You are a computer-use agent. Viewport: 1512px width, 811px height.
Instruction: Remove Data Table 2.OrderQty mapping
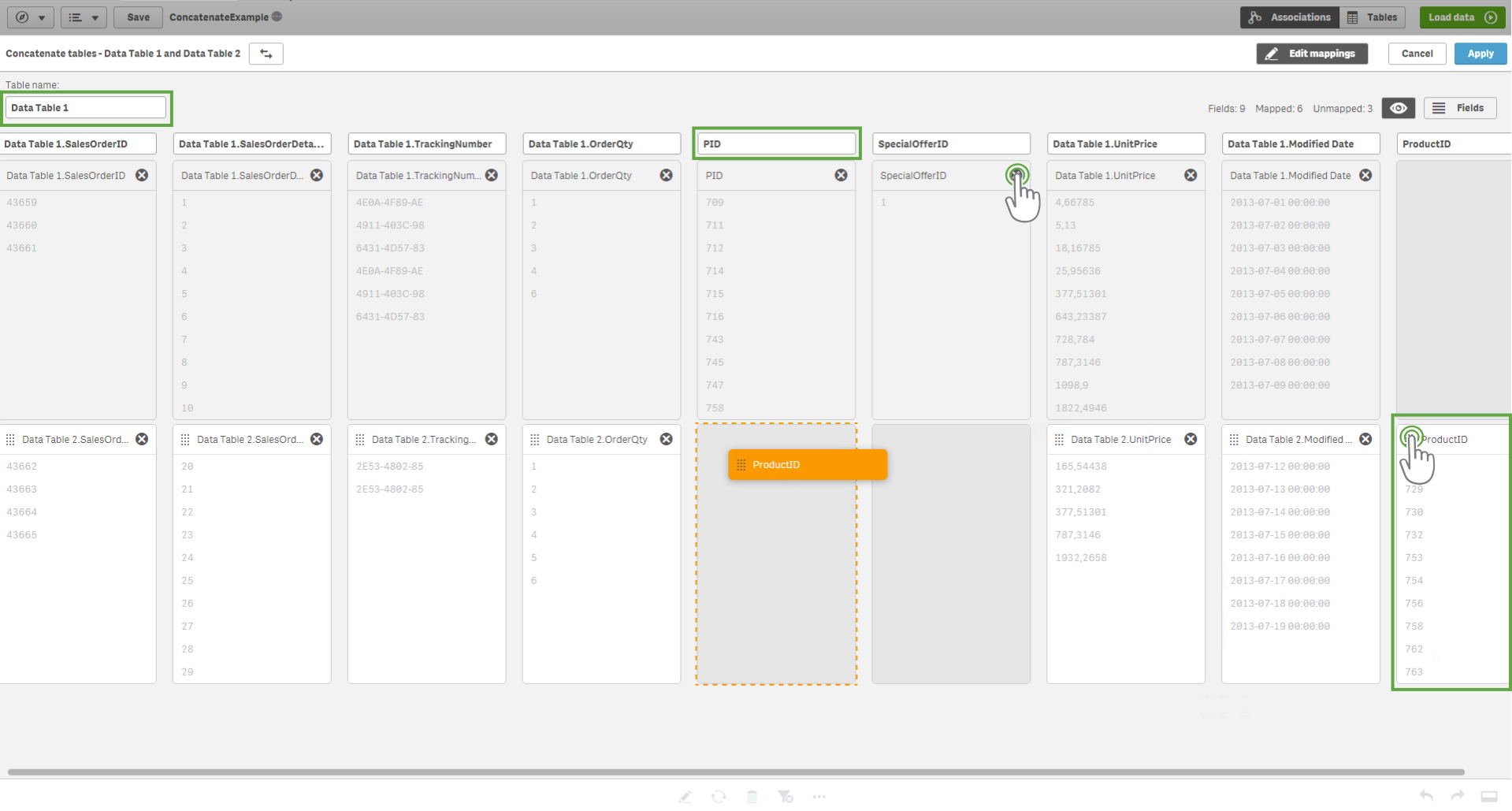pos(667,439)
